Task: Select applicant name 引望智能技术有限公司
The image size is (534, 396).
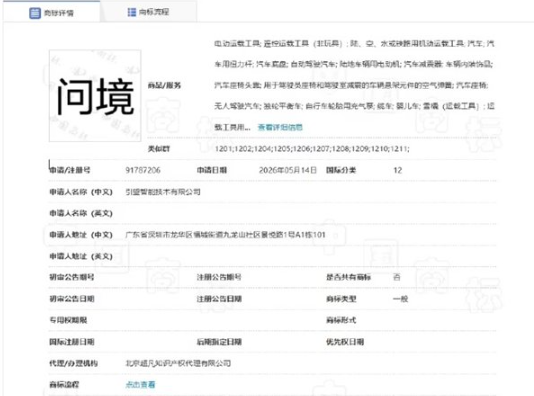Action: coord(163,192)
